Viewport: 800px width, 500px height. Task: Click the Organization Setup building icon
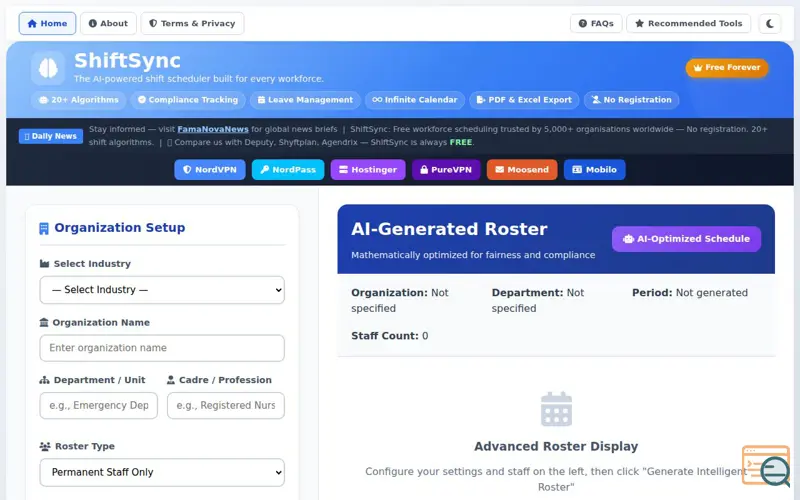click(44, 229)
